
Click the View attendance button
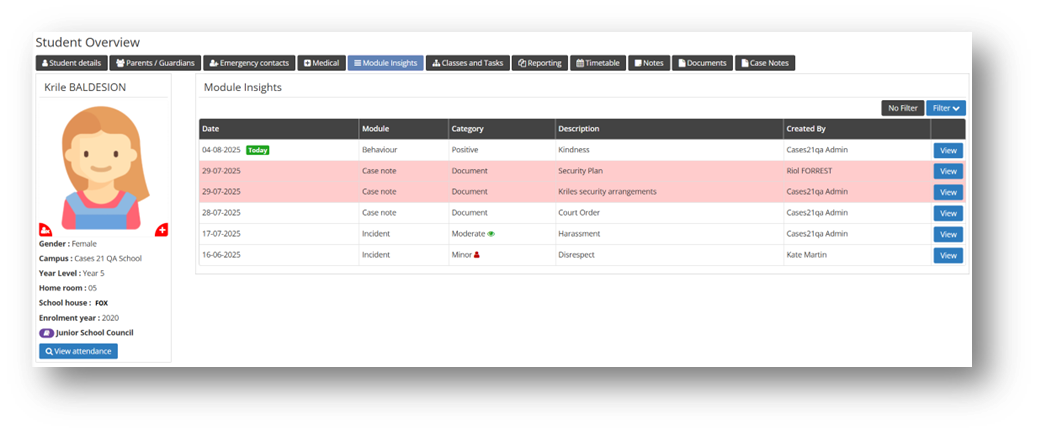[78, 351]
